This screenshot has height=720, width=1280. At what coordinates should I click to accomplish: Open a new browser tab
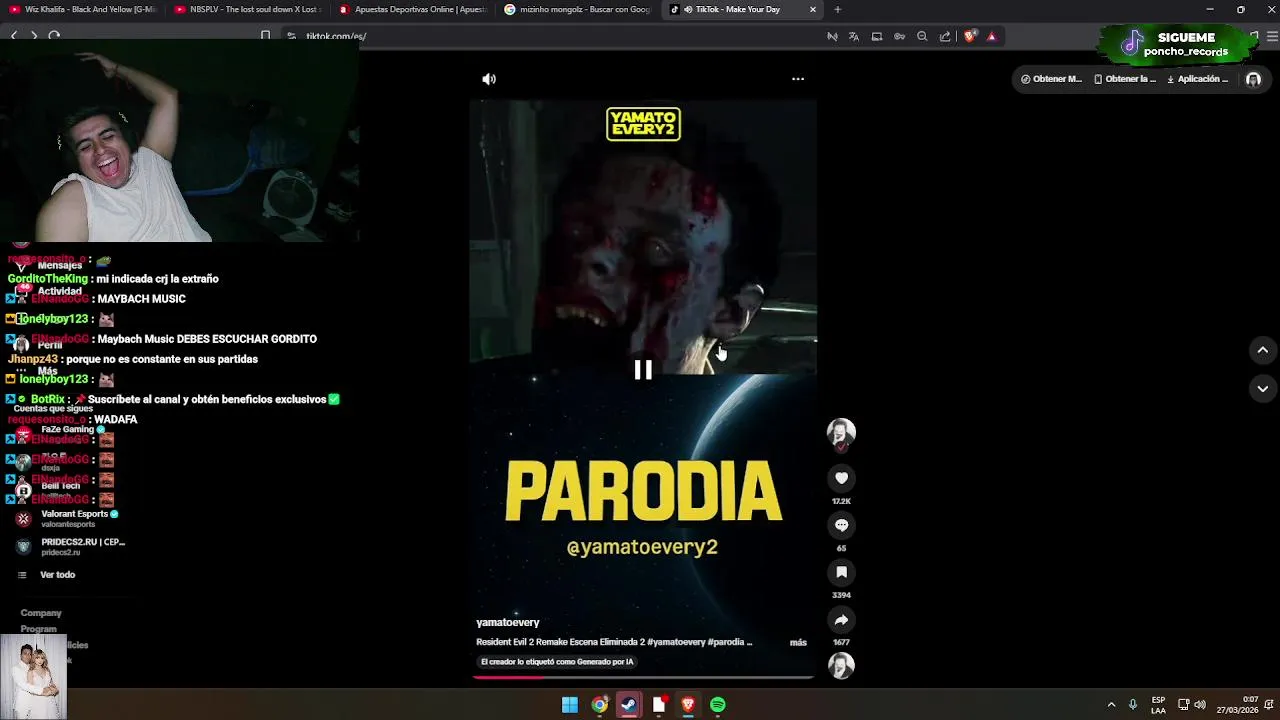click(837, 9)
